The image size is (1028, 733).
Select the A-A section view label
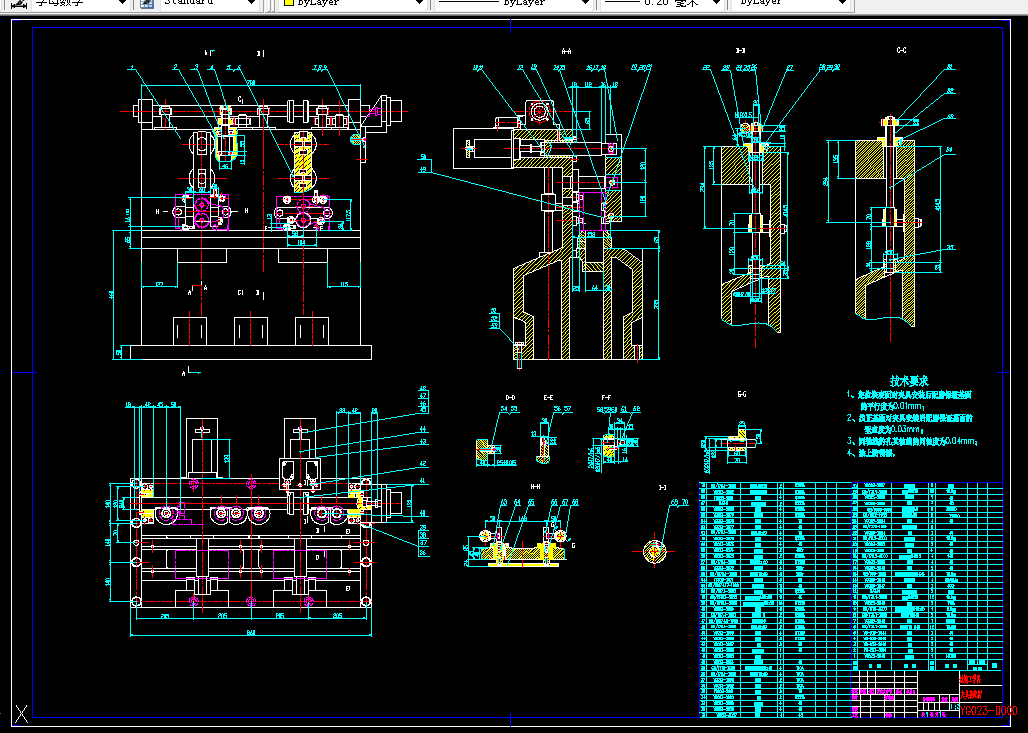tap(566, 50)
